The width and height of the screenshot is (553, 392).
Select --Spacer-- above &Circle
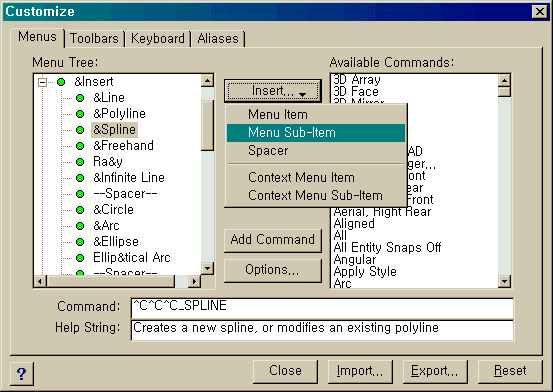[125, 193]
